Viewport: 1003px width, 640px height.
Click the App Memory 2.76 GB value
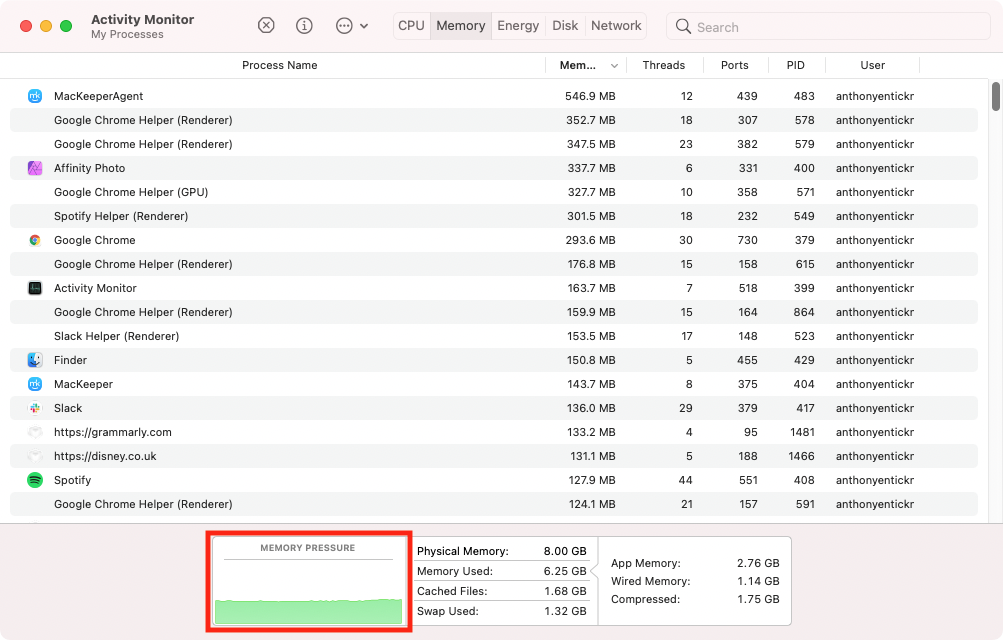(758, 563)
